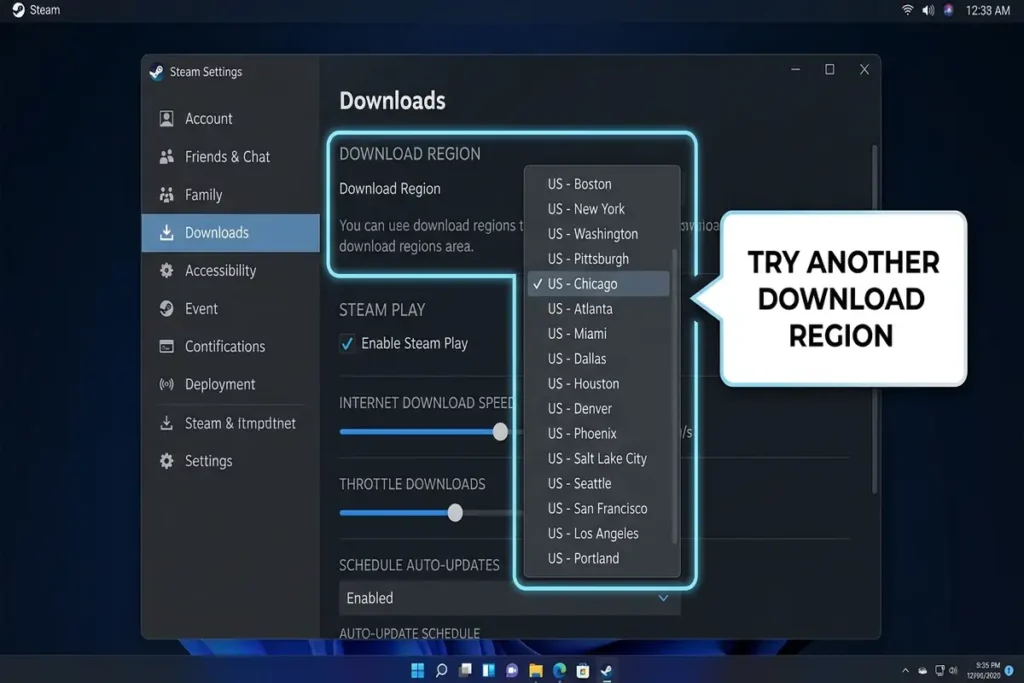1024x683 pixels.
Task: Click the taskbar clock and date
Action: click(984, 671)
